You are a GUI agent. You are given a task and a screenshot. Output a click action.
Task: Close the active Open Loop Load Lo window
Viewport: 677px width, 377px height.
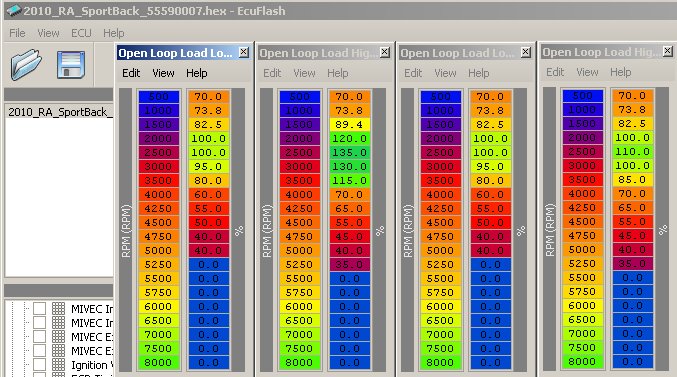tap(244, 52)
